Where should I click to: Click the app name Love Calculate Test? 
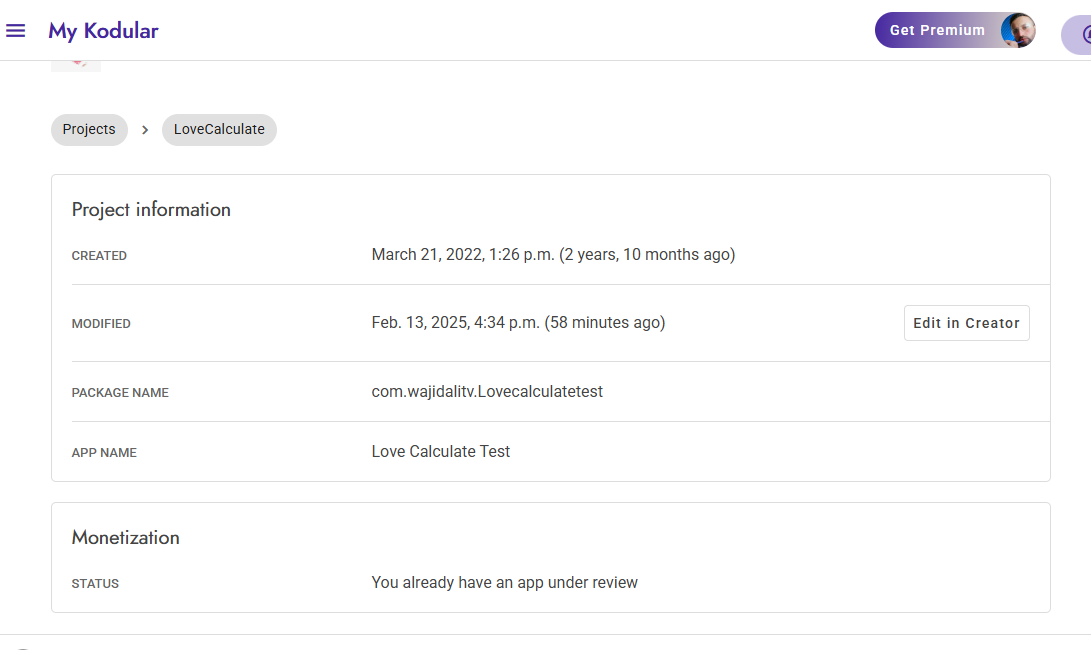coord(440,451)
